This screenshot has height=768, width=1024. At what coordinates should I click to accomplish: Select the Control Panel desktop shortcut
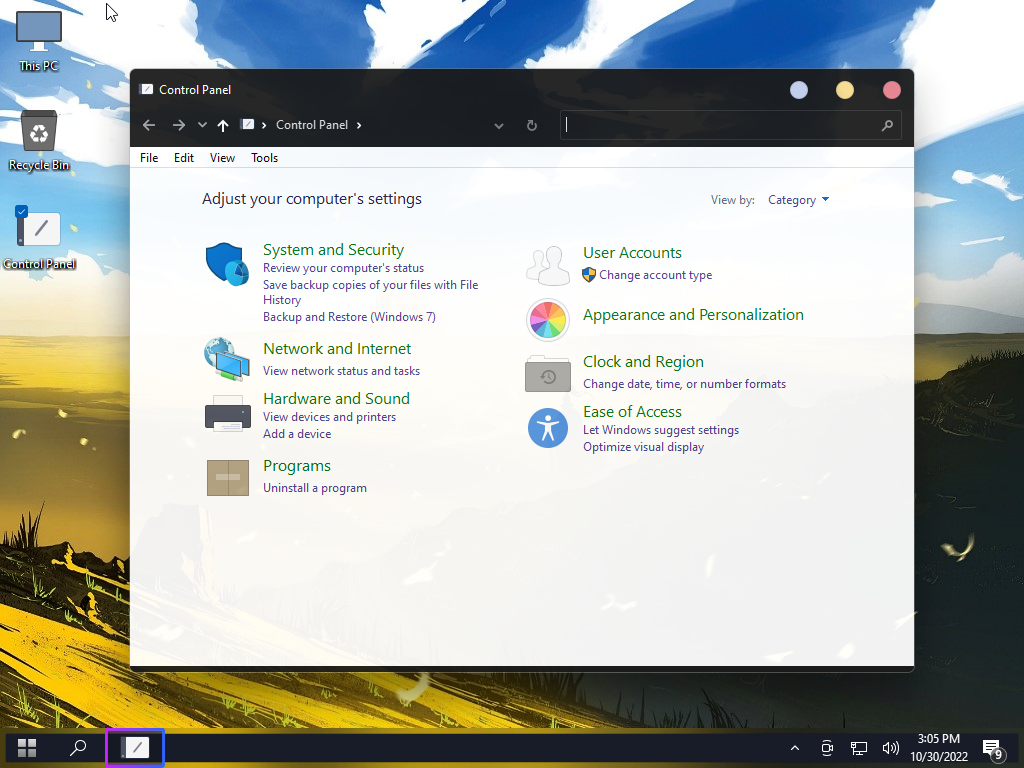click(39, 238)
